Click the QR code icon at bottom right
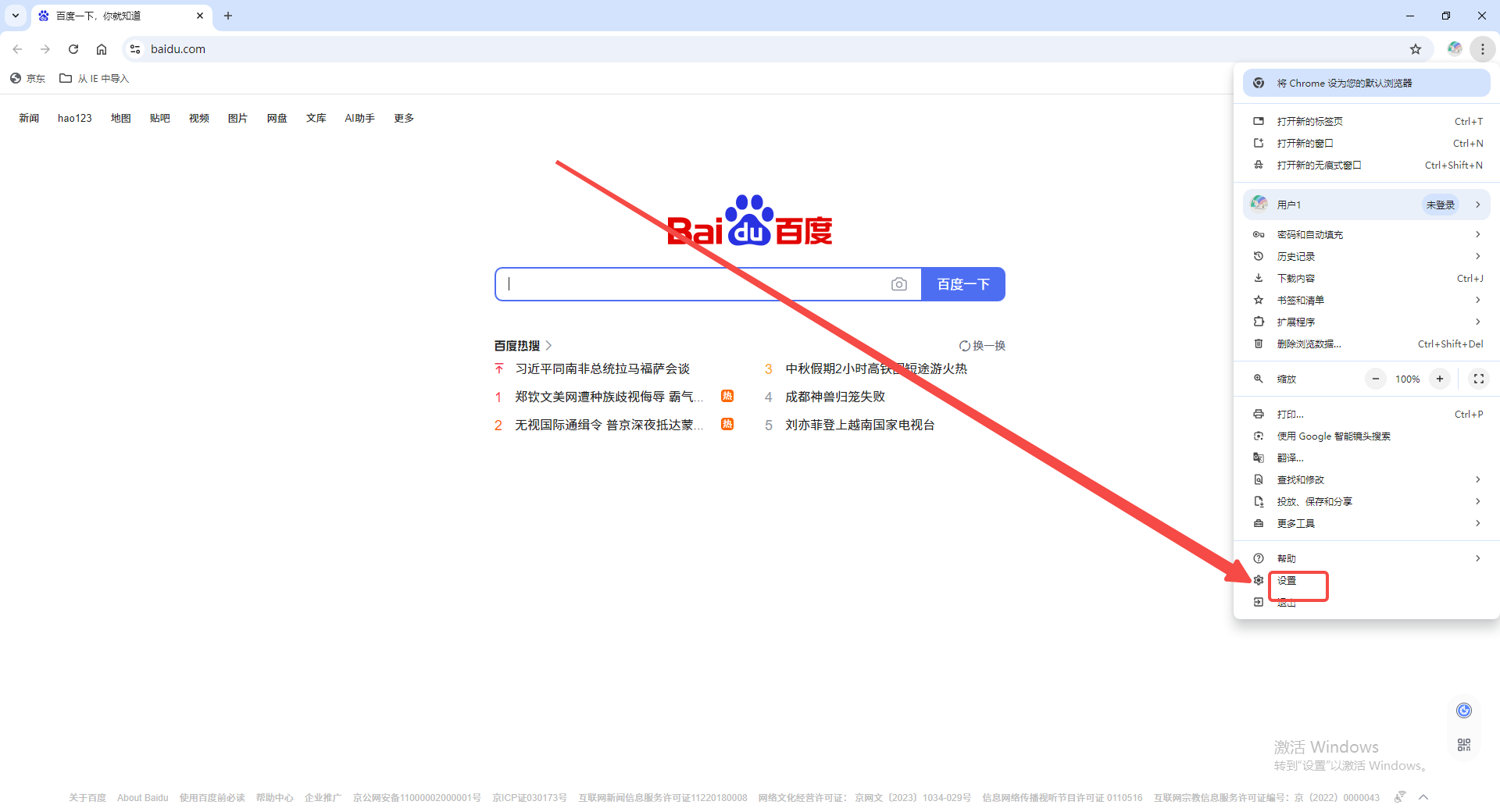 click(1464, 745)
